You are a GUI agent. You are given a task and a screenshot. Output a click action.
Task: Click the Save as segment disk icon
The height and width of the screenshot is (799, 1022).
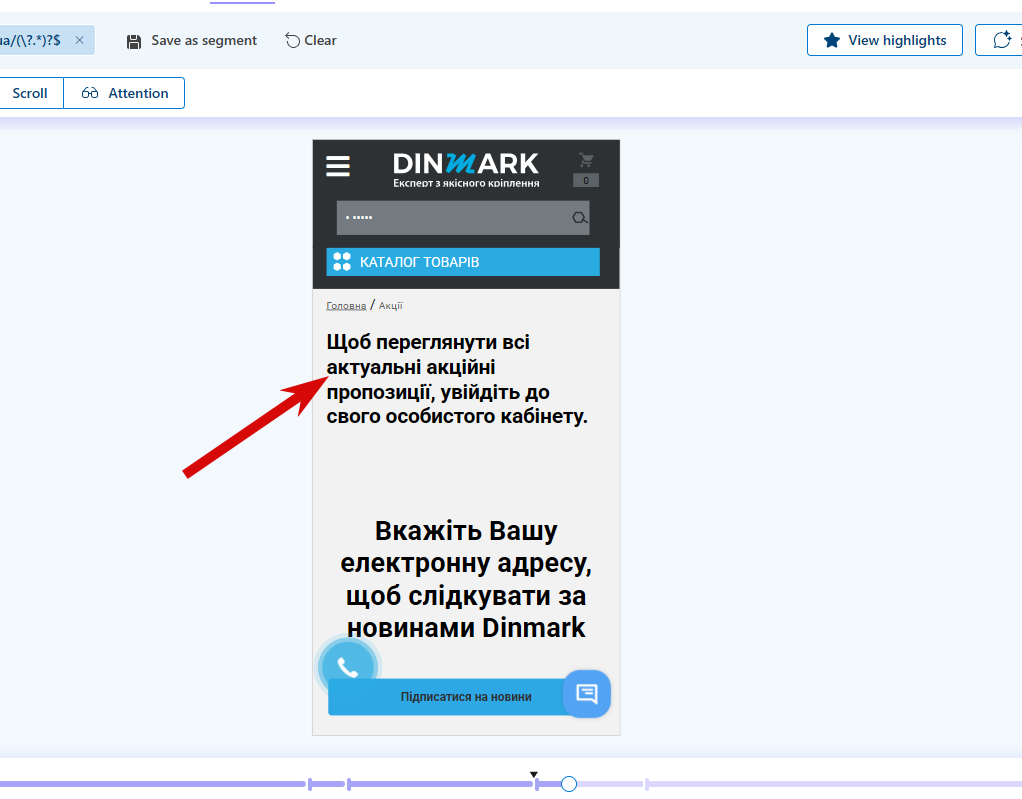(134, 42)
